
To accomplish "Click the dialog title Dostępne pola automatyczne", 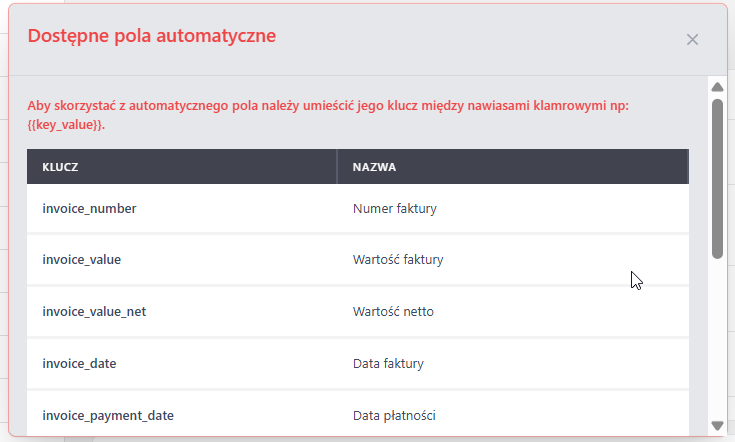I will (152, 37).
